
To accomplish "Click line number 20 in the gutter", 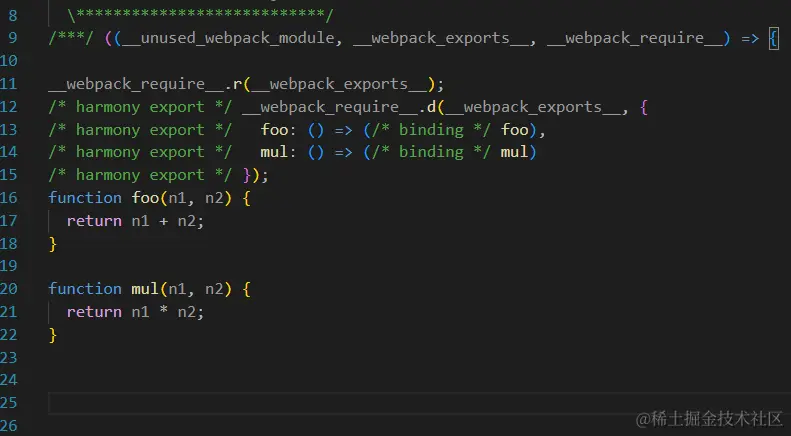I will click(9, 289).
